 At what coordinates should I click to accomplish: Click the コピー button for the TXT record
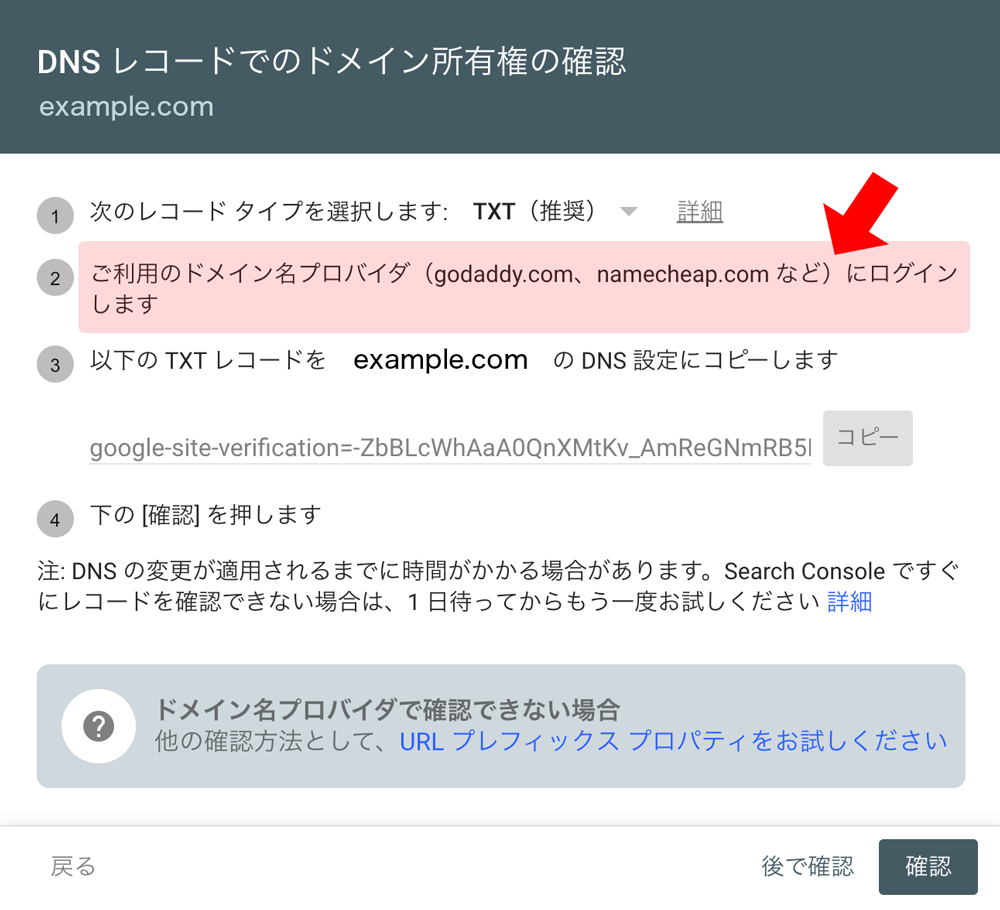867,437
